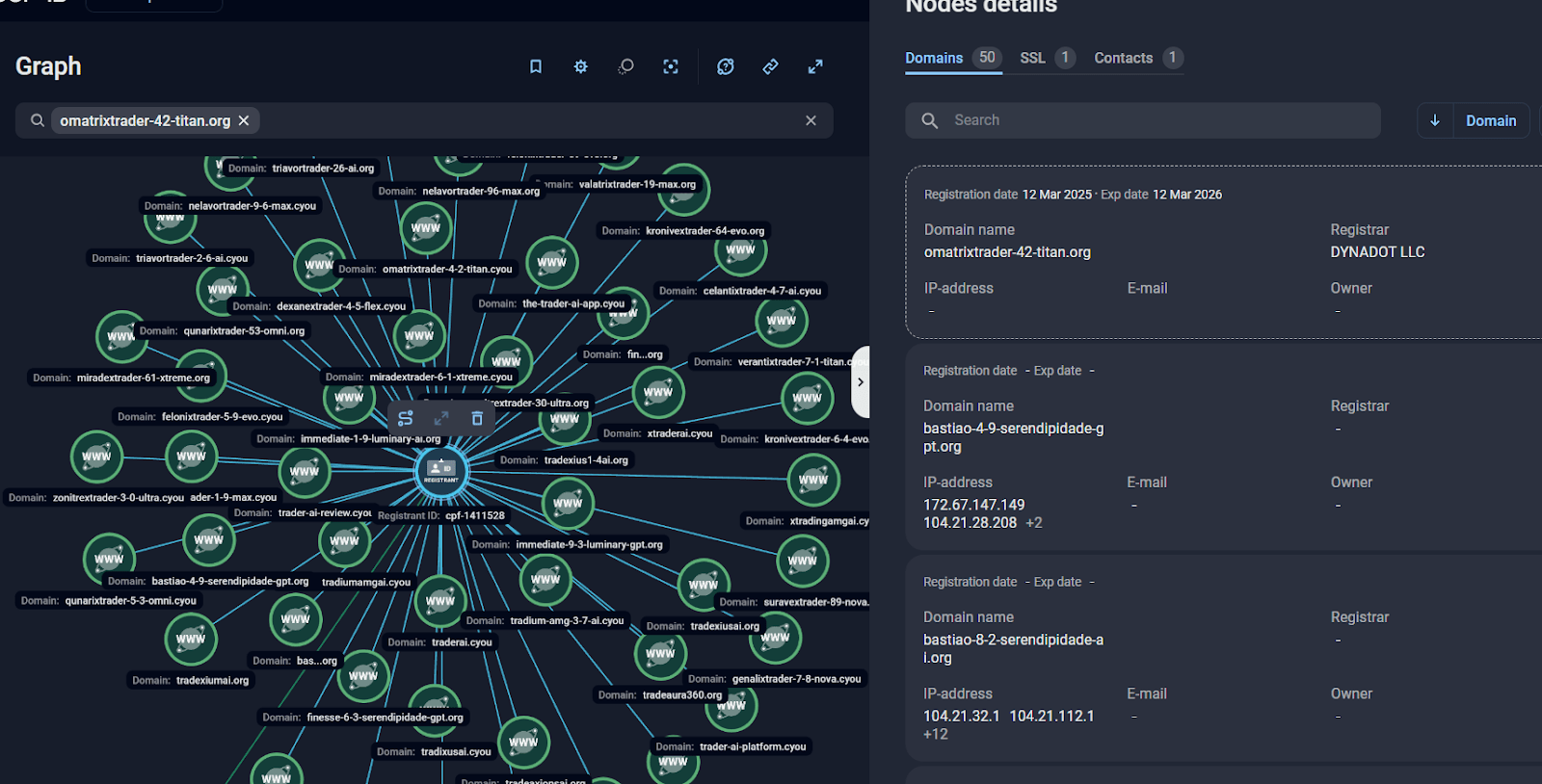Select the celantixtrader-4-7-ai.cyou node label
This screenshot has height=784, width=1542.
[740, 291]
